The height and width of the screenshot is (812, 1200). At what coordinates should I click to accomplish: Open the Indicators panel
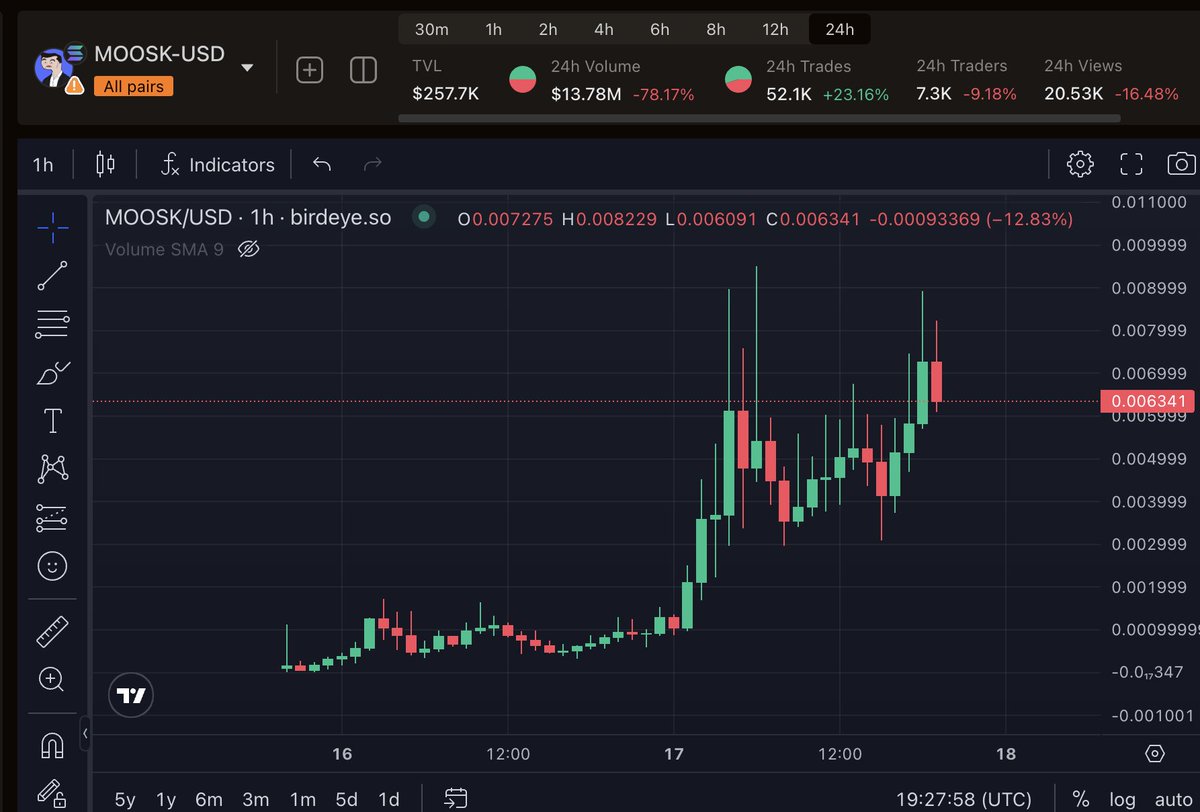pos(217,165)
